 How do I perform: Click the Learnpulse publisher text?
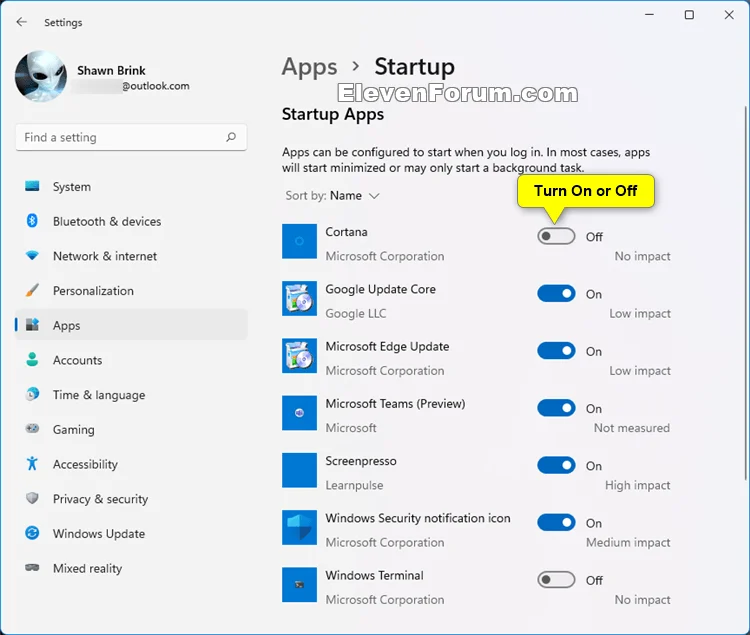[x=354, y=485]
